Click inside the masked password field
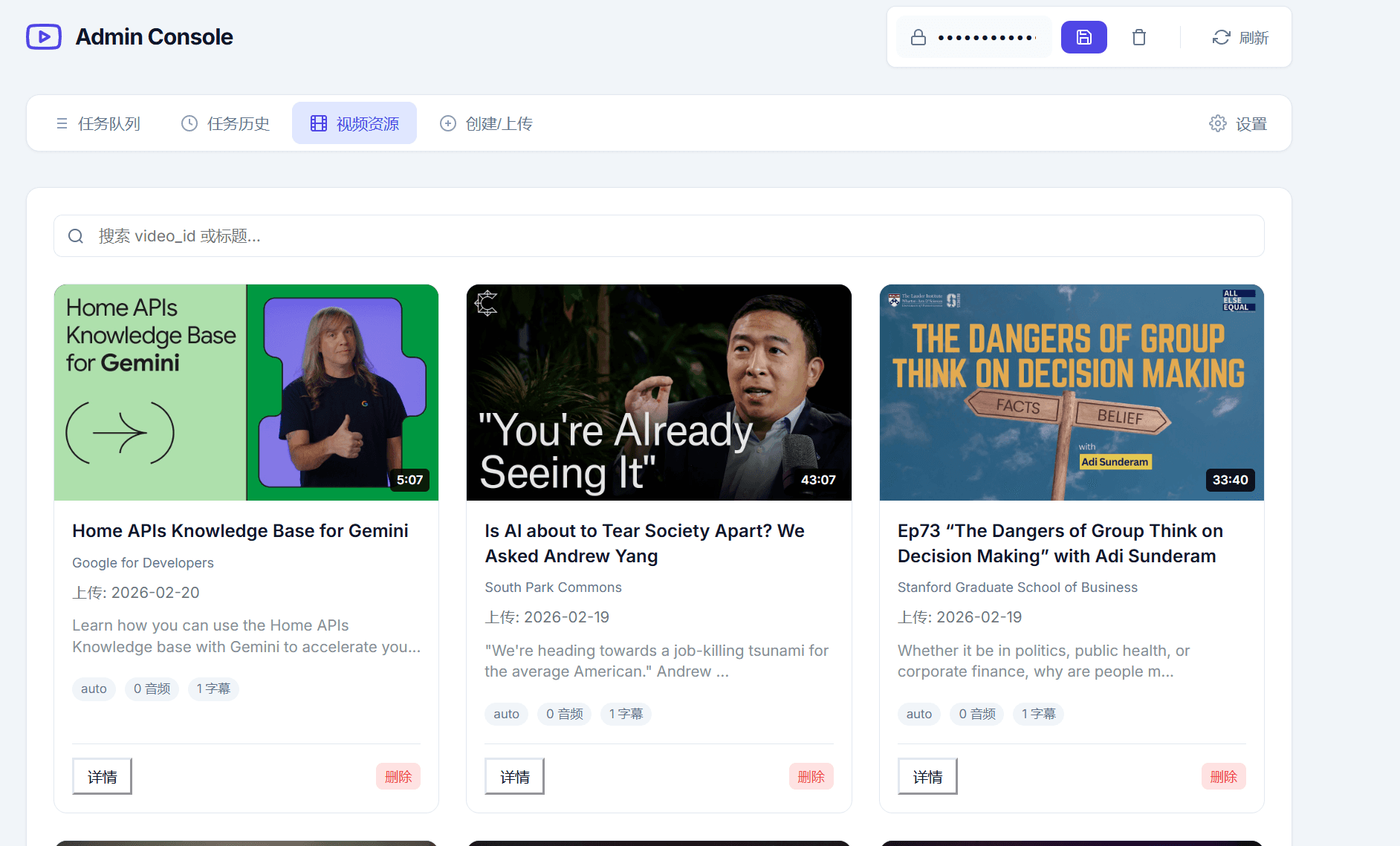This screenshot has width=1400, height=846. pyautogui.click(x=986, y=37)
